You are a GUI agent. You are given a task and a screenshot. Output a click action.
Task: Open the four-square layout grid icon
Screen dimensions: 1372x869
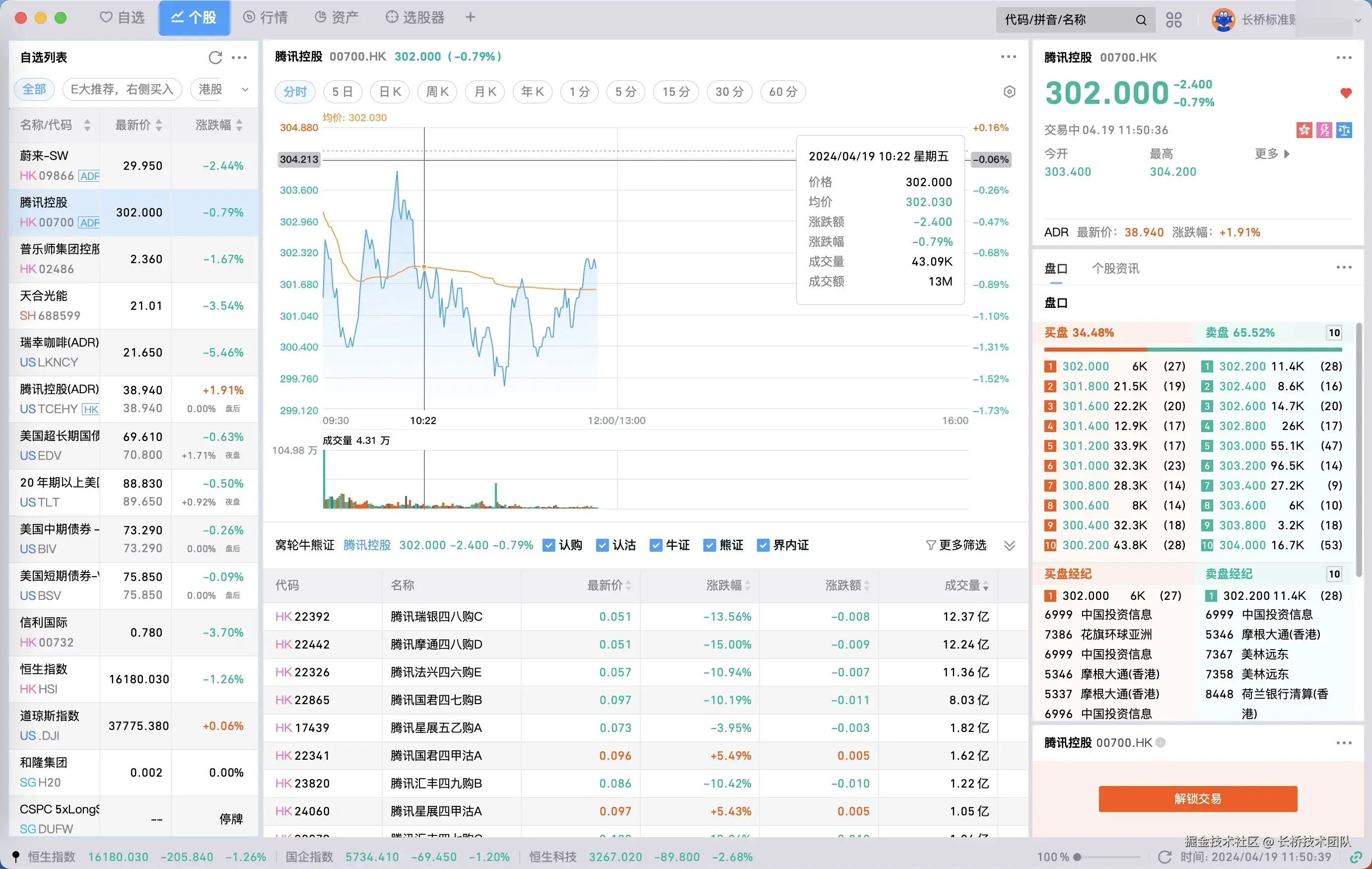click(x=1174, y=20)
